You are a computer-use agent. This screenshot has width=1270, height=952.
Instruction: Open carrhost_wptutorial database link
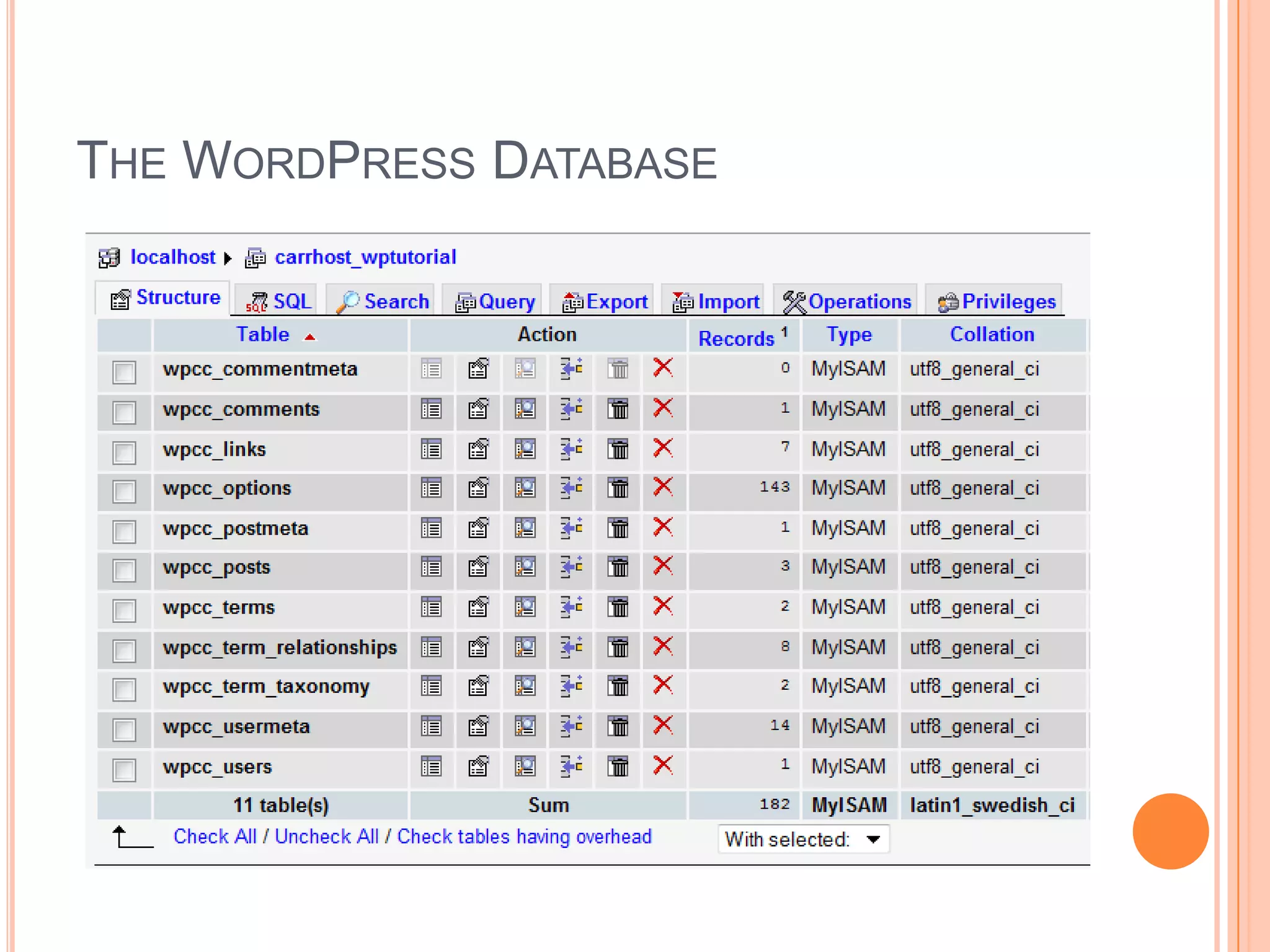coord(365,257)
